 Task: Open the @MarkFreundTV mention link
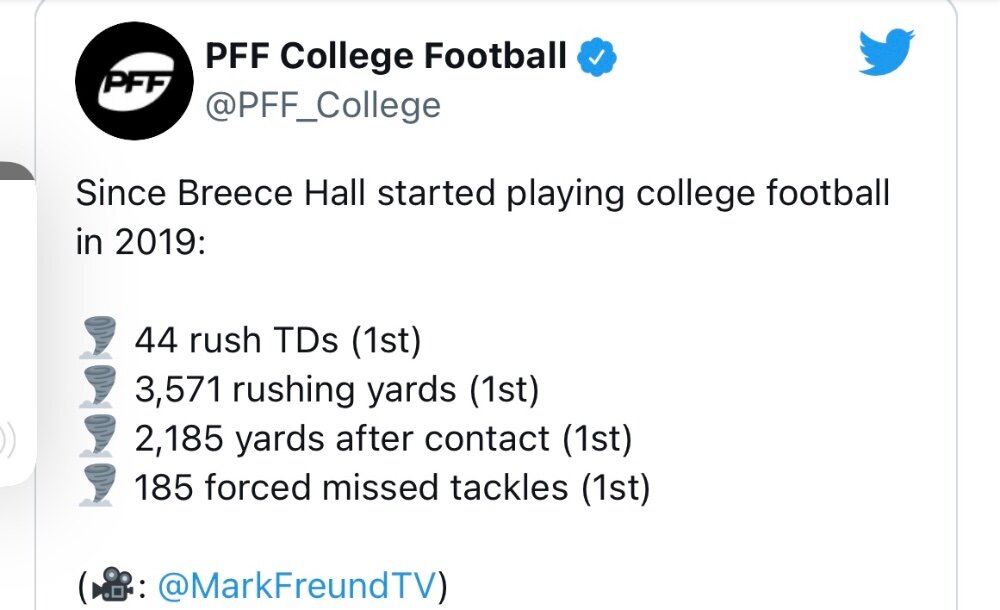coord(297,585)
